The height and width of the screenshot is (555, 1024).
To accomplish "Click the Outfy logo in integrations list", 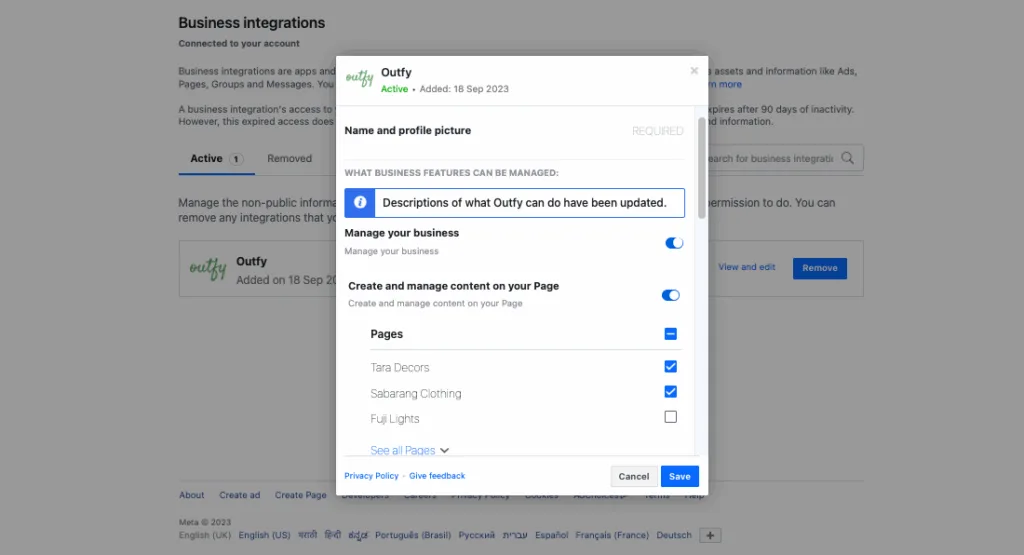I will click(208, 268).
